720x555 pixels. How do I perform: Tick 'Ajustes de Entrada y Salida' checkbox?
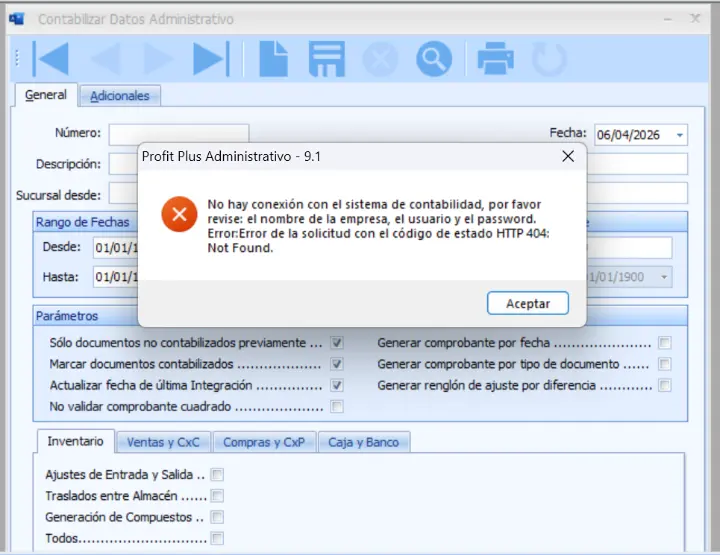point(217,475)
